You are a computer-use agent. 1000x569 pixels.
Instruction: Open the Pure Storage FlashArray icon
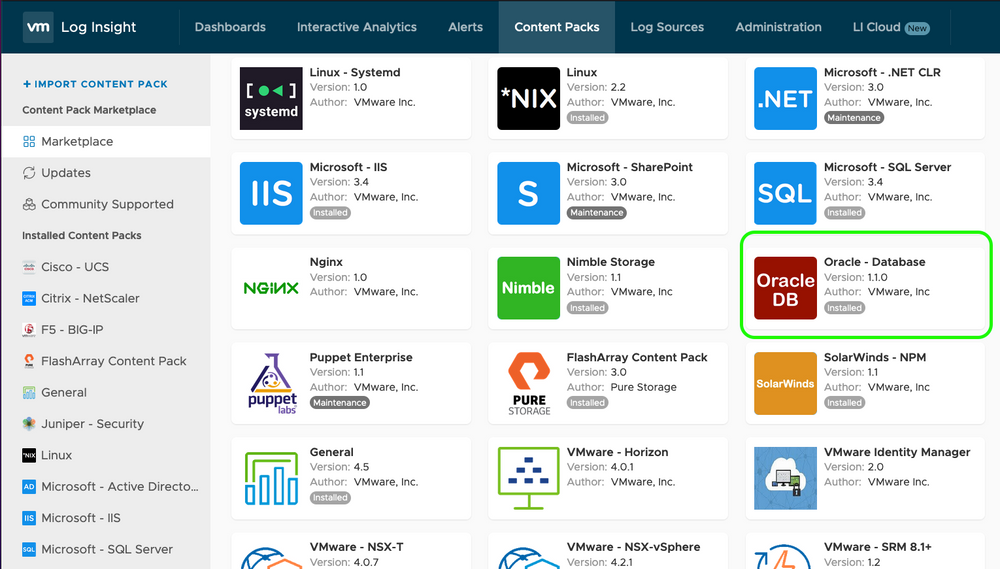coord(528,384)
